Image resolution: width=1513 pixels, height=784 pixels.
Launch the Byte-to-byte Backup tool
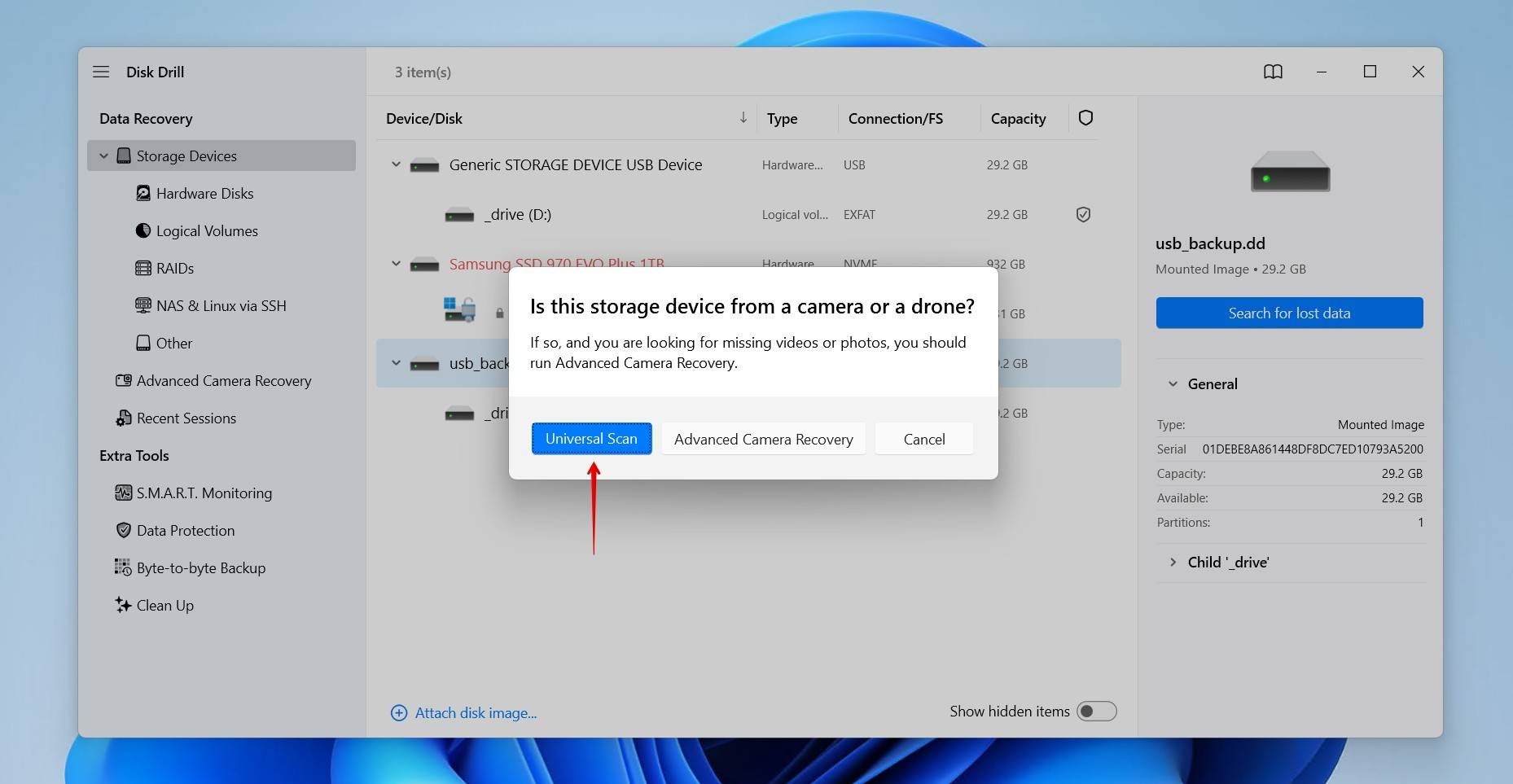tap(201, 567)
